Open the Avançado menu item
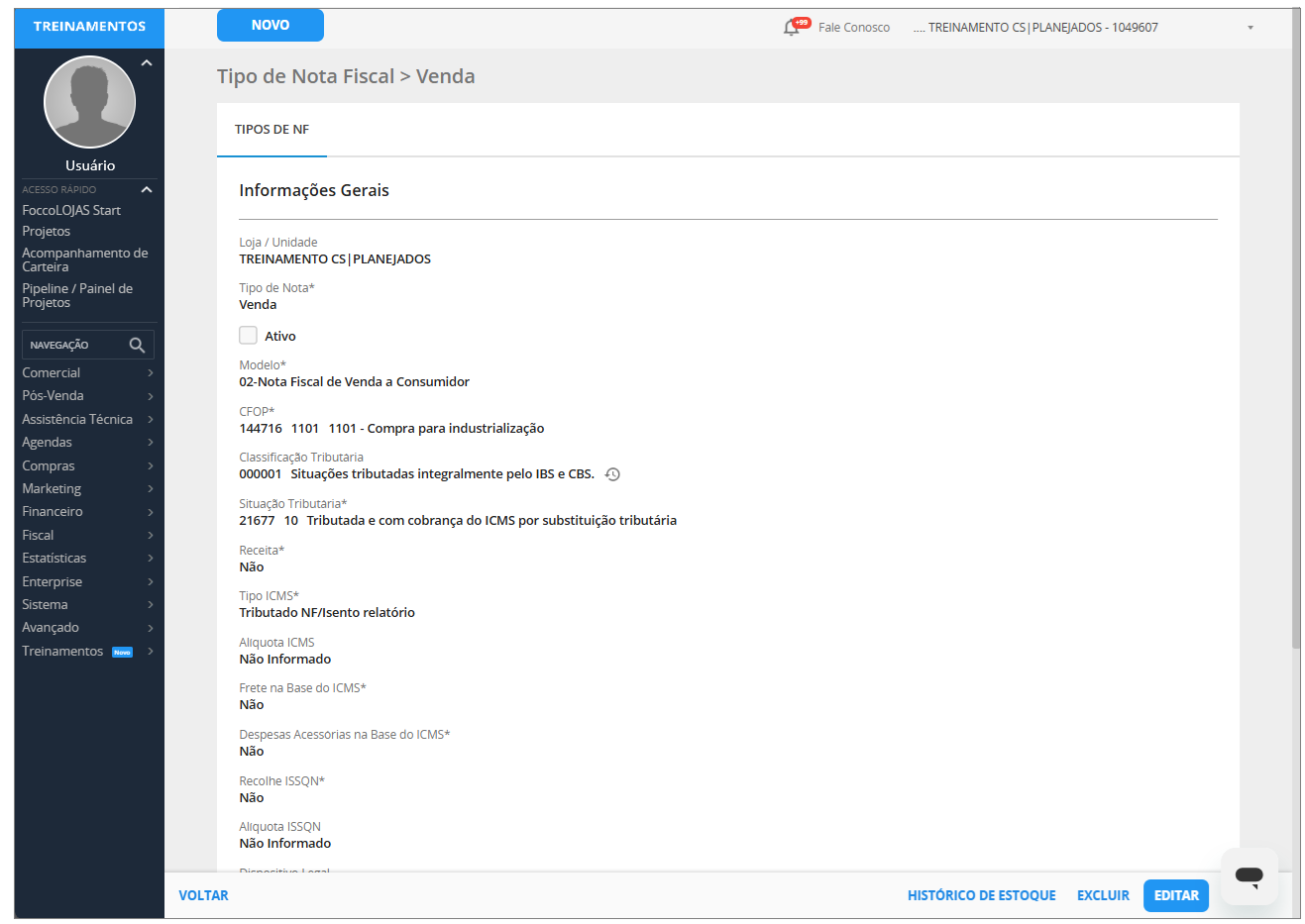This screenshot has height=924, width=1305. (88, 627)
